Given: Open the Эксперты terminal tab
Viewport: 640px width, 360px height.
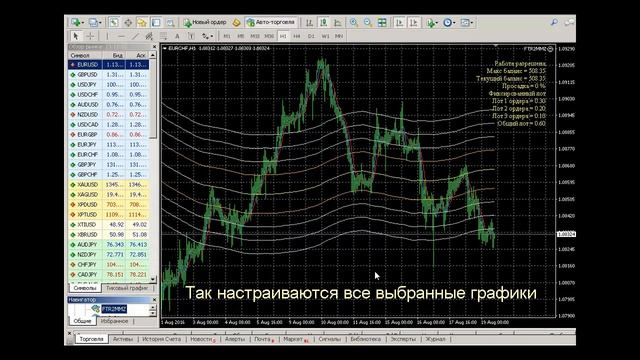Looking at the screenshot, I should point(402,339).
